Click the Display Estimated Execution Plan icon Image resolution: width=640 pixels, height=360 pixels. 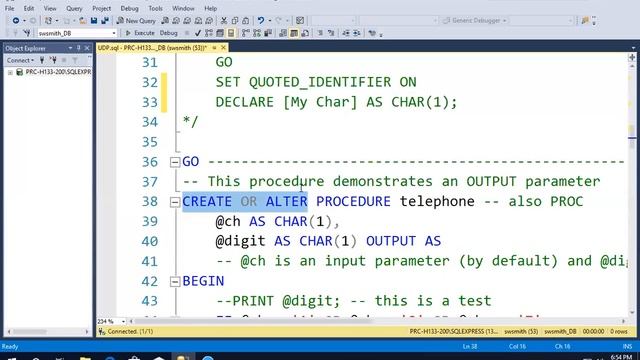(209, 33)
